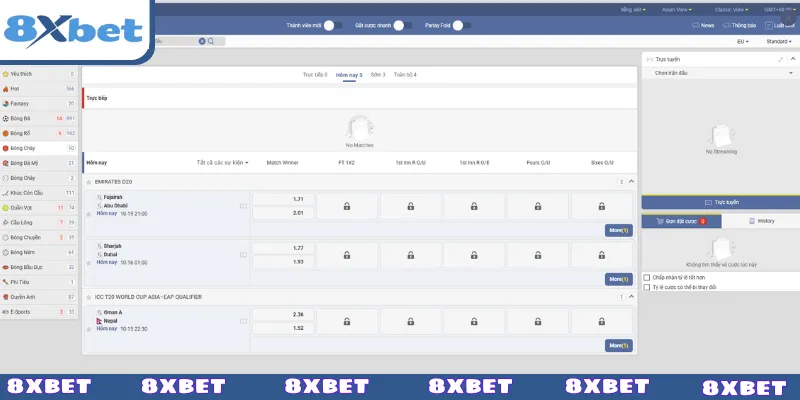Viewport: 800px width, 400px height.
Task: Select the Quần Vợt tennis ball icon
Action: point(6,208)
